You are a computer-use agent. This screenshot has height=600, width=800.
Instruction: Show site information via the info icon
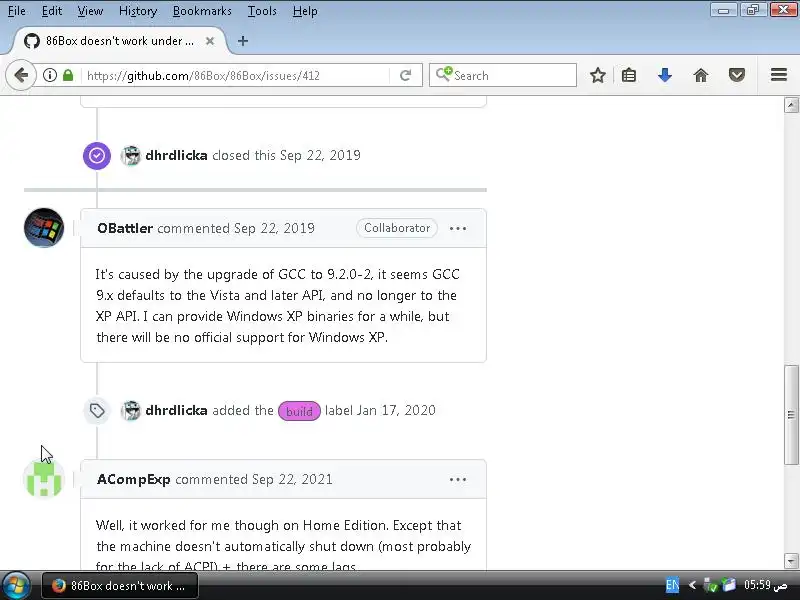[x=49, y=76]
